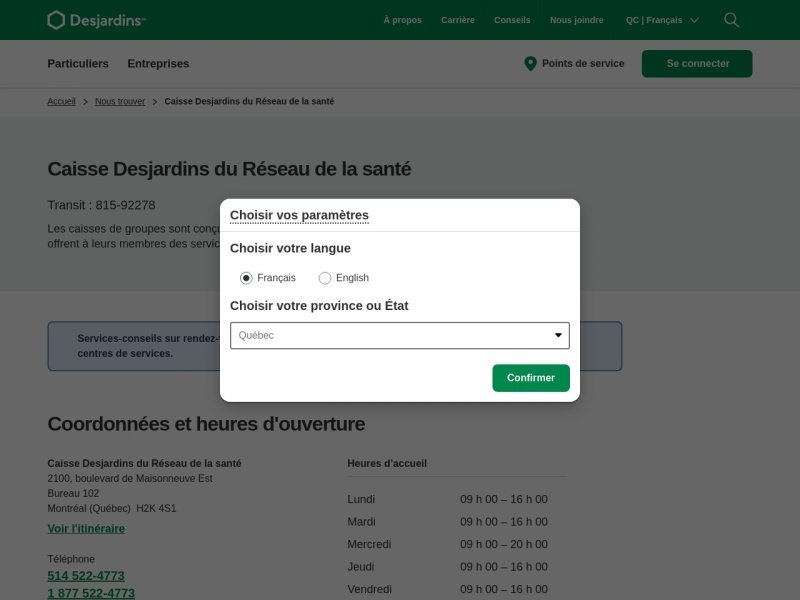This screenshot has height=600, width=800.
Task: Select the Français radio button
Action: click(246, 278)
